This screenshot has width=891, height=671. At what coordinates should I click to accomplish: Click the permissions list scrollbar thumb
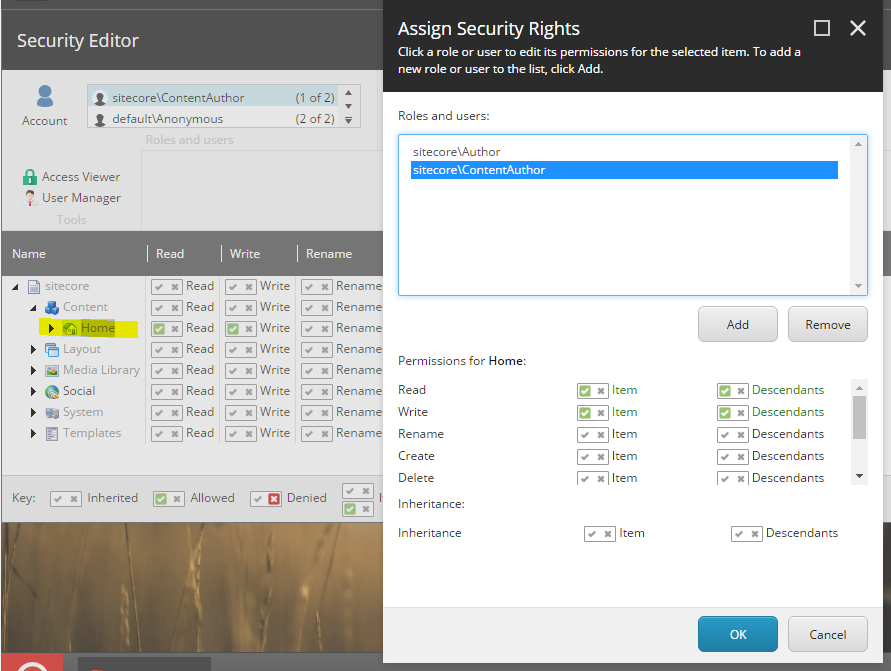tap(859, 418)
